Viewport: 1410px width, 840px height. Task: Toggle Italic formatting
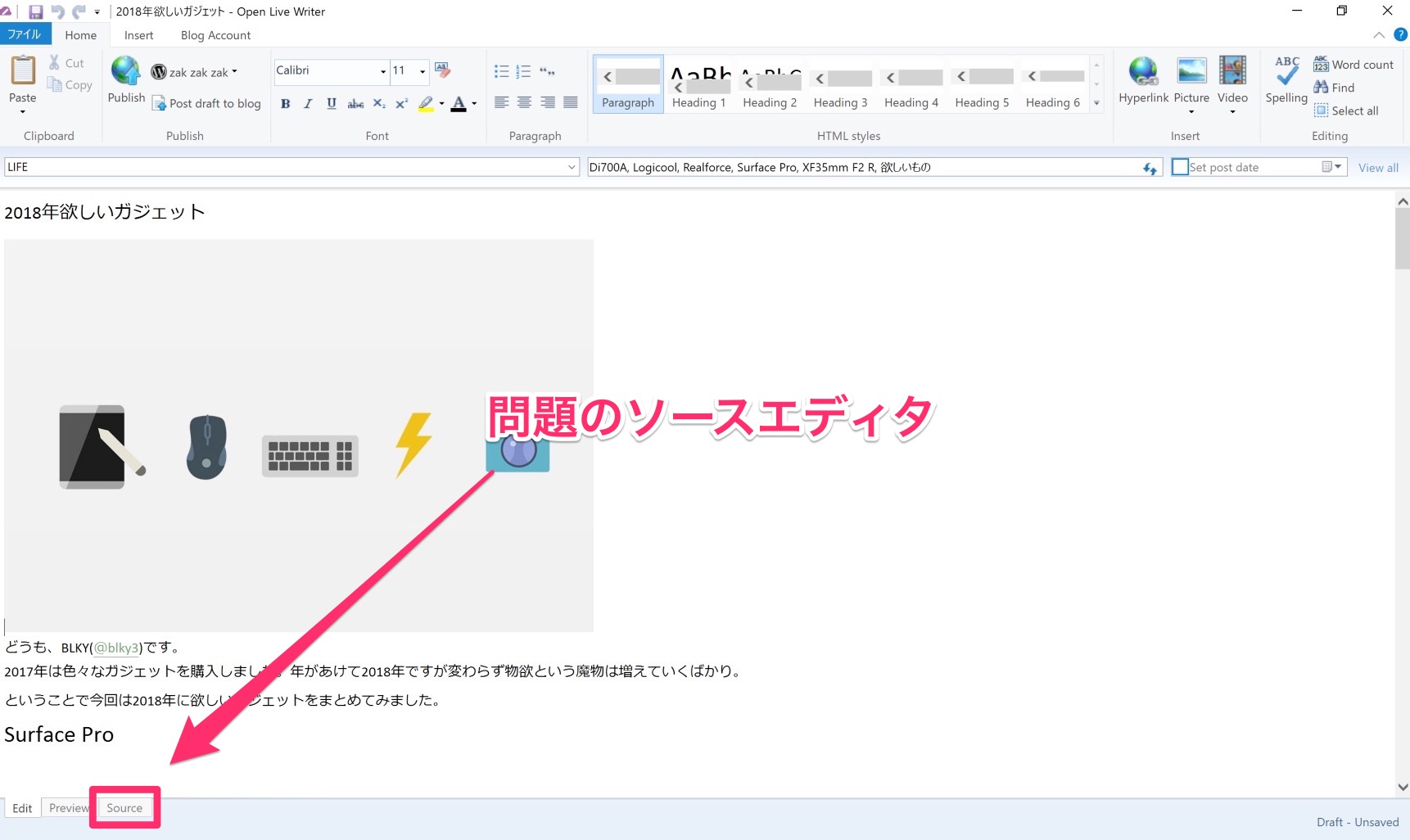308,103
